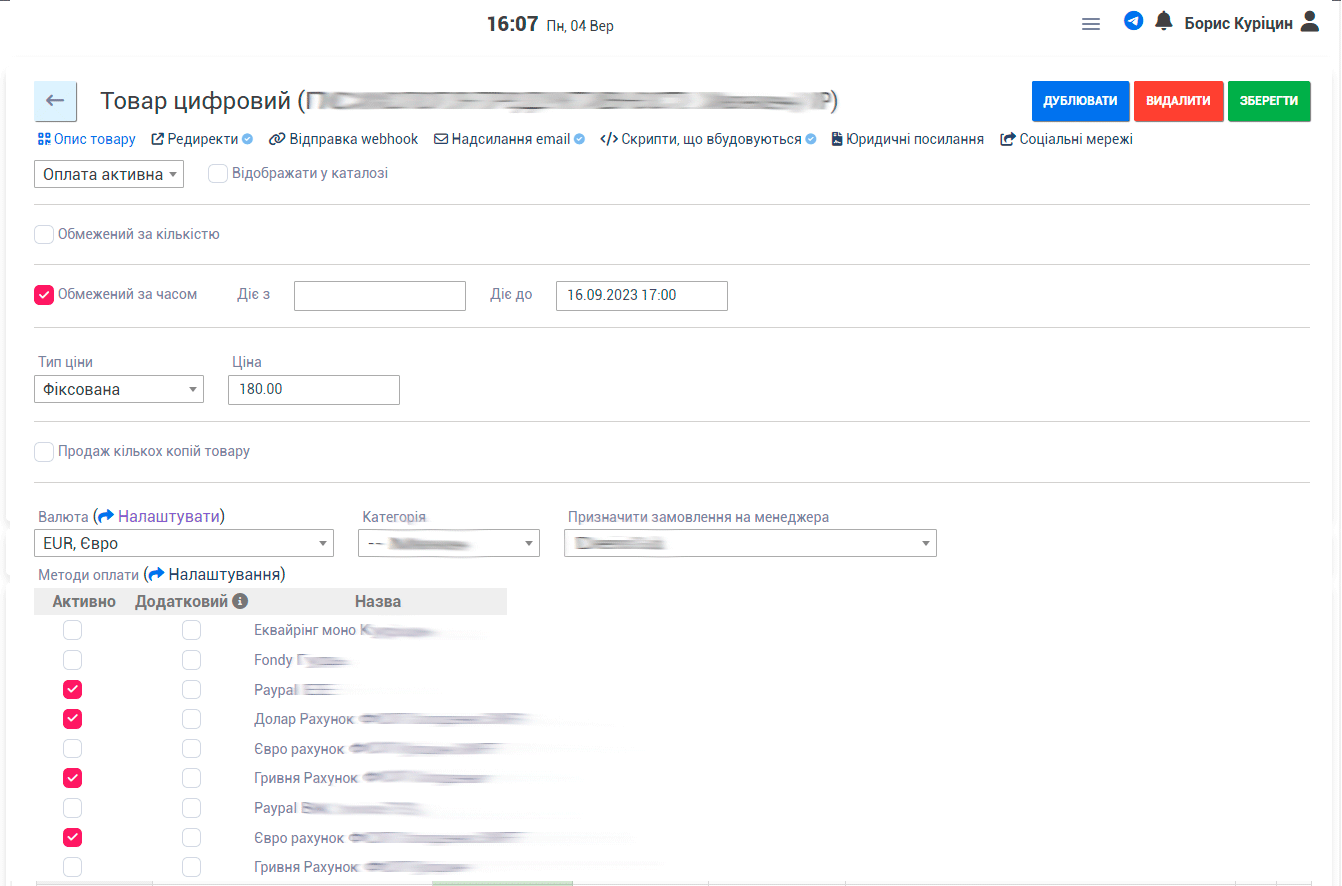Click the Діє з date field
1342x886 pixels.
tap(379, 296)
